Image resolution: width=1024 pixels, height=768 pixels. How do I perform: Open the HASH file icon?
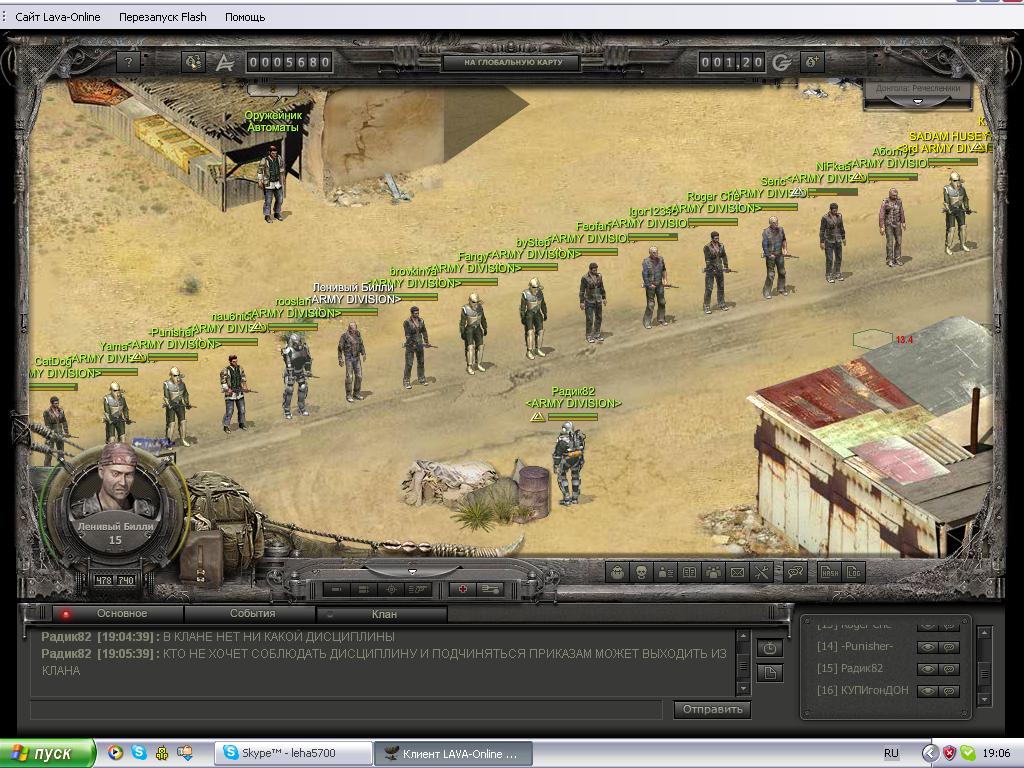(829, 573)
